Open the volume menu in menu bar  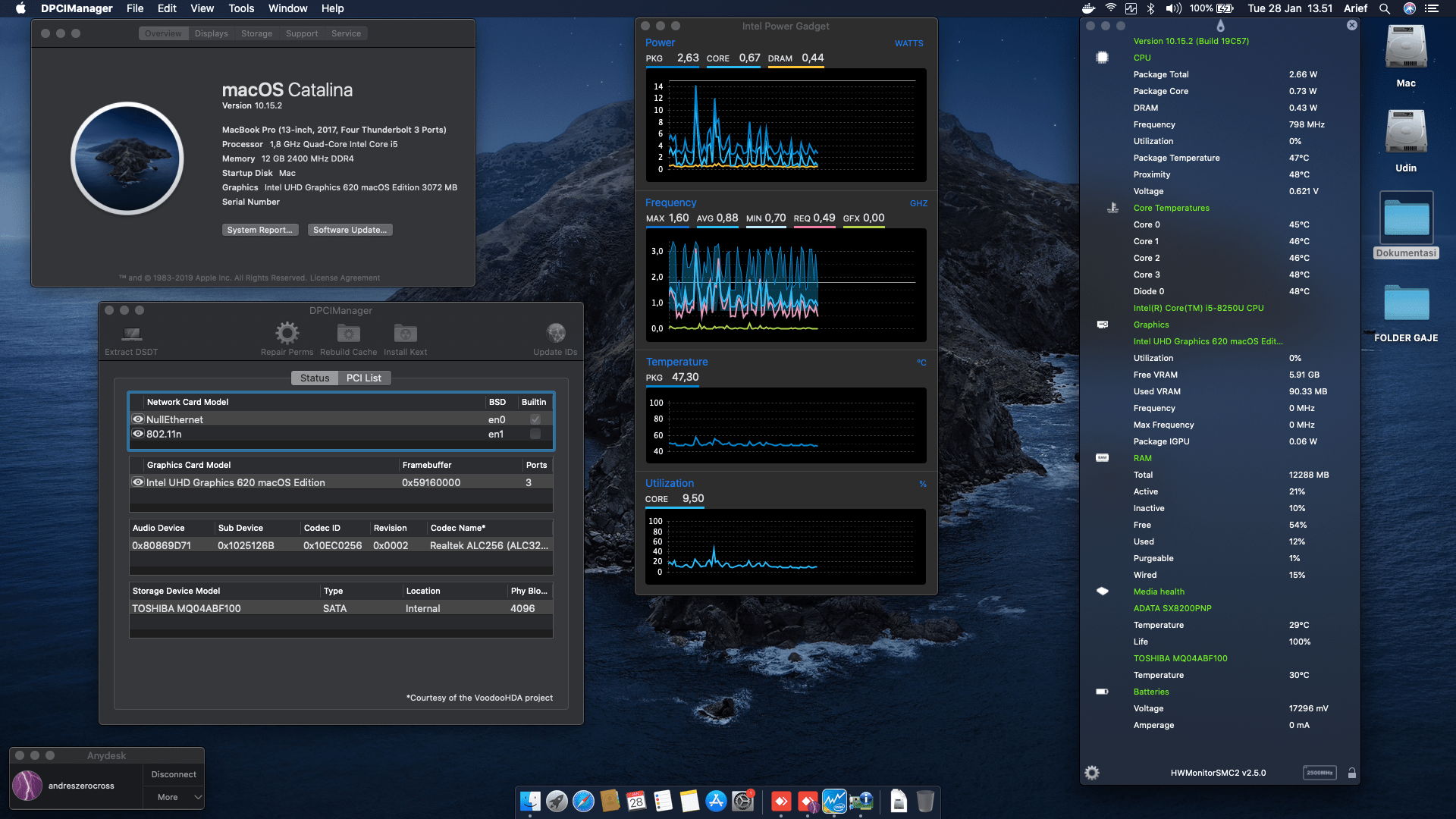click(1174, 8)
